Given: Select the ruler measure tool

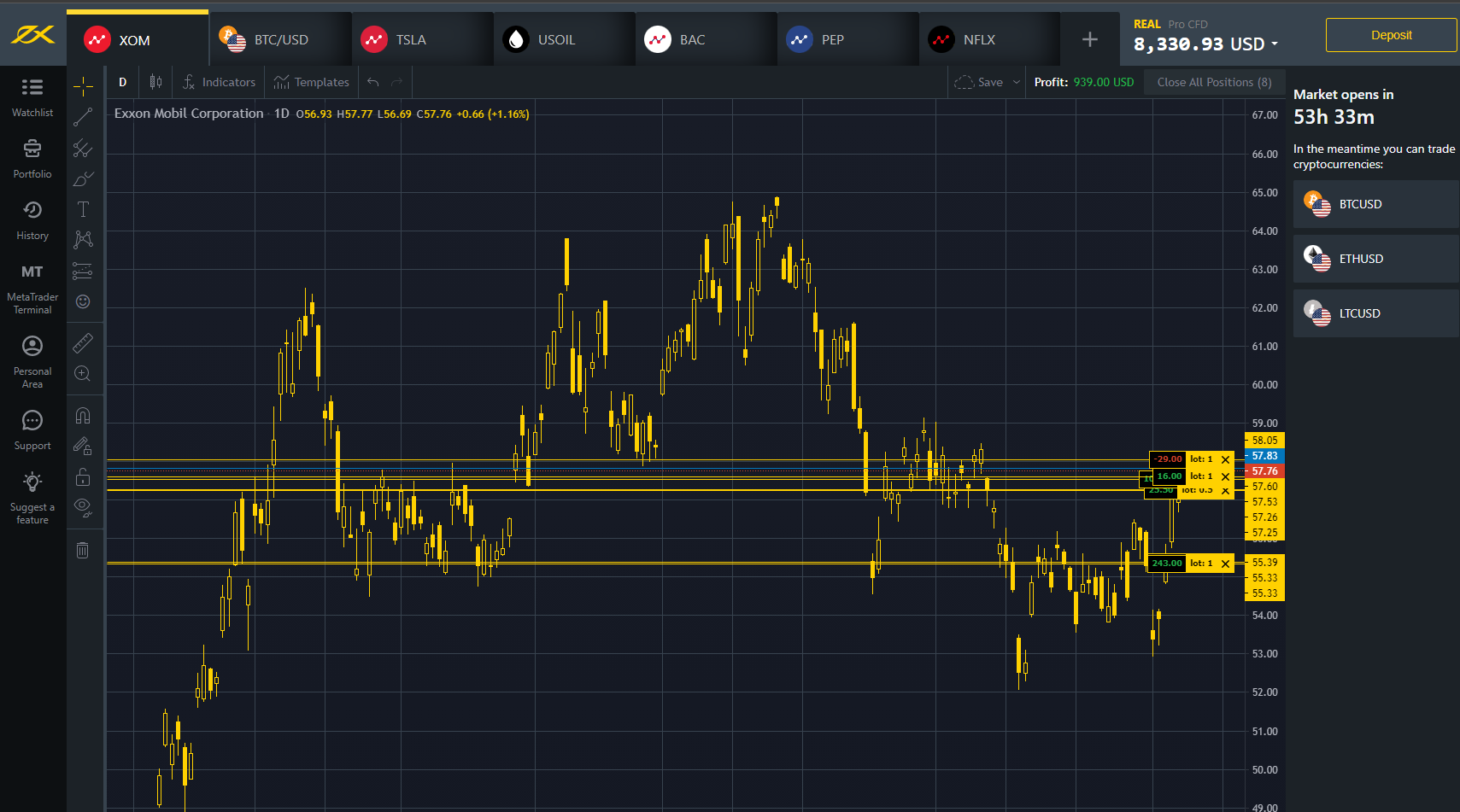Looking at the screenshot, I should 83,343.
